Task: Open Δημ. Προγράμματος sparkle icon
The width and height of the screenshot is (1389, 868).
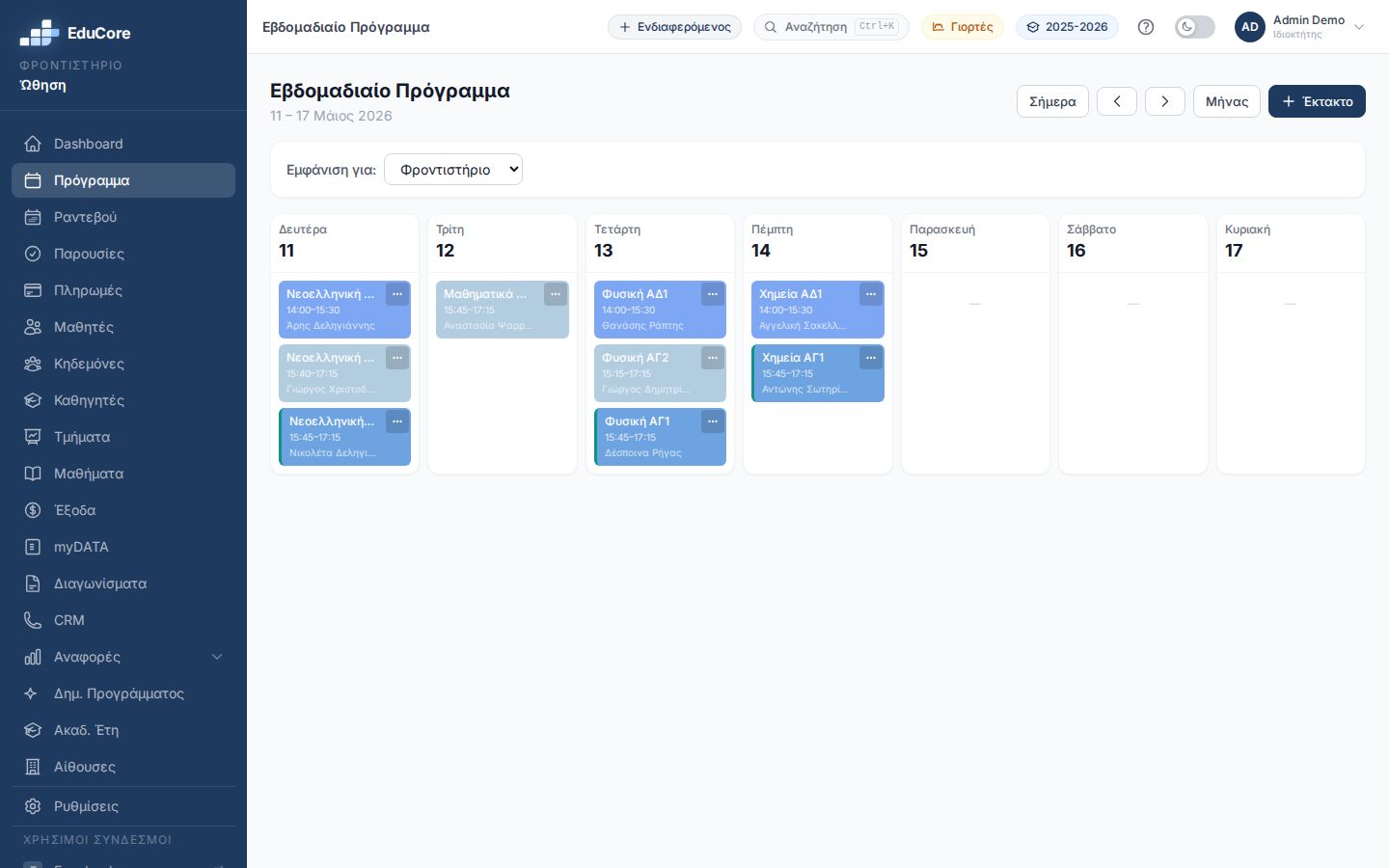Action: pyautogui.click(x=33, y=693)
